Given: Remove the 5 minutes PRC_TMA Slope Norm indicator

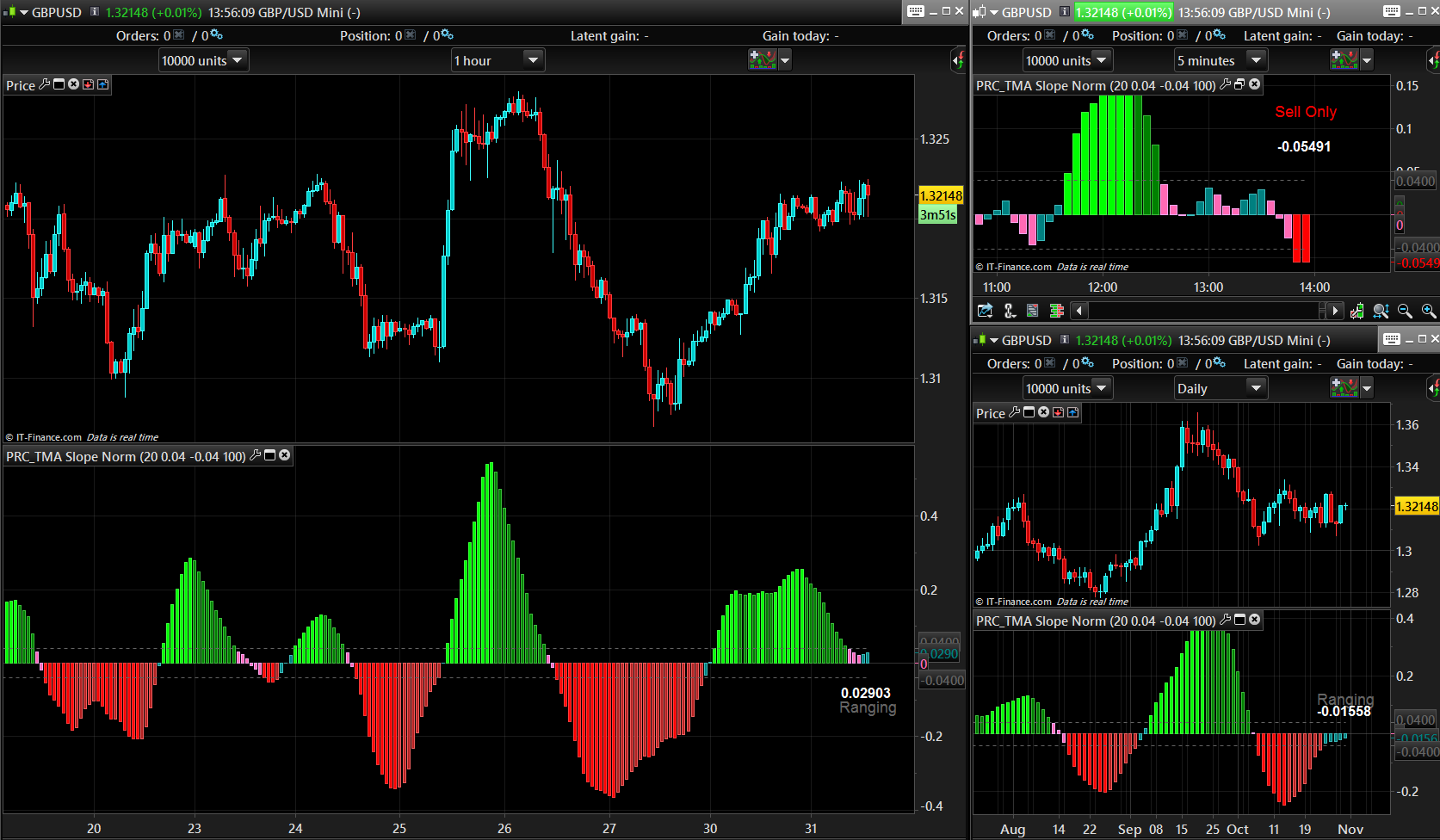Looking at the screenshot, I should click(1255, 84).
